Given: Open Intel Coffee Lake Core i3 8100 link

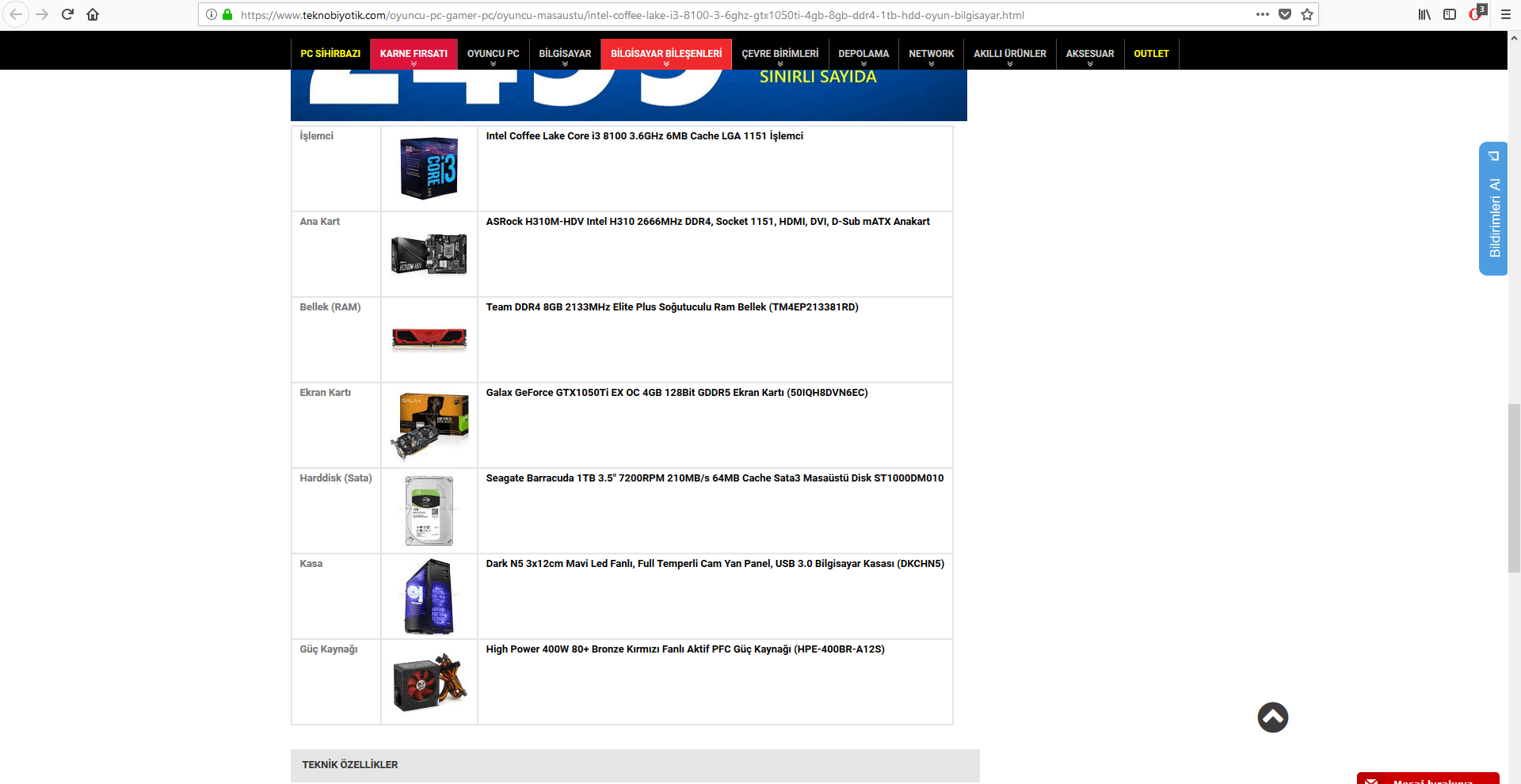Looking at the screenshot, I should tap(645, 136).
